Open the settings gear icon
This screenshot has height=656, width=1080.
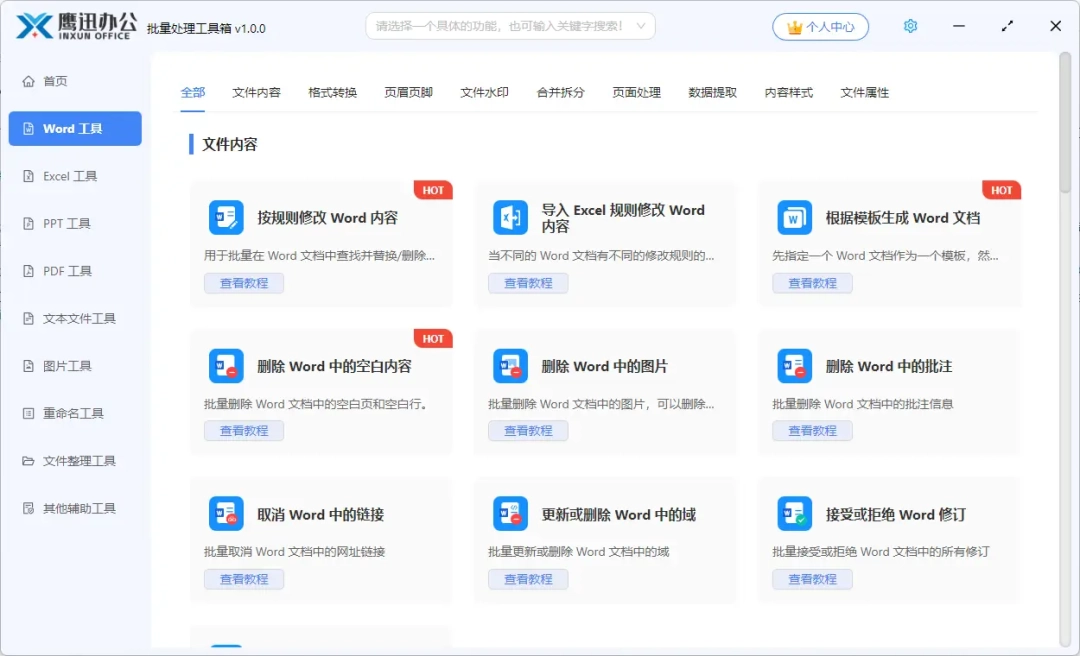[x=910, y=26]
